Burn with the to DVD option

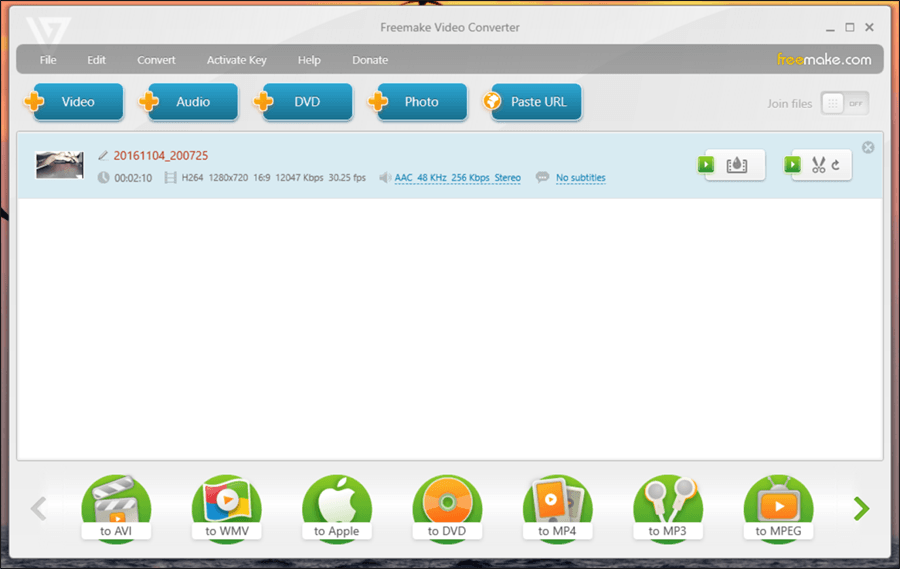[x=447, y=508]
